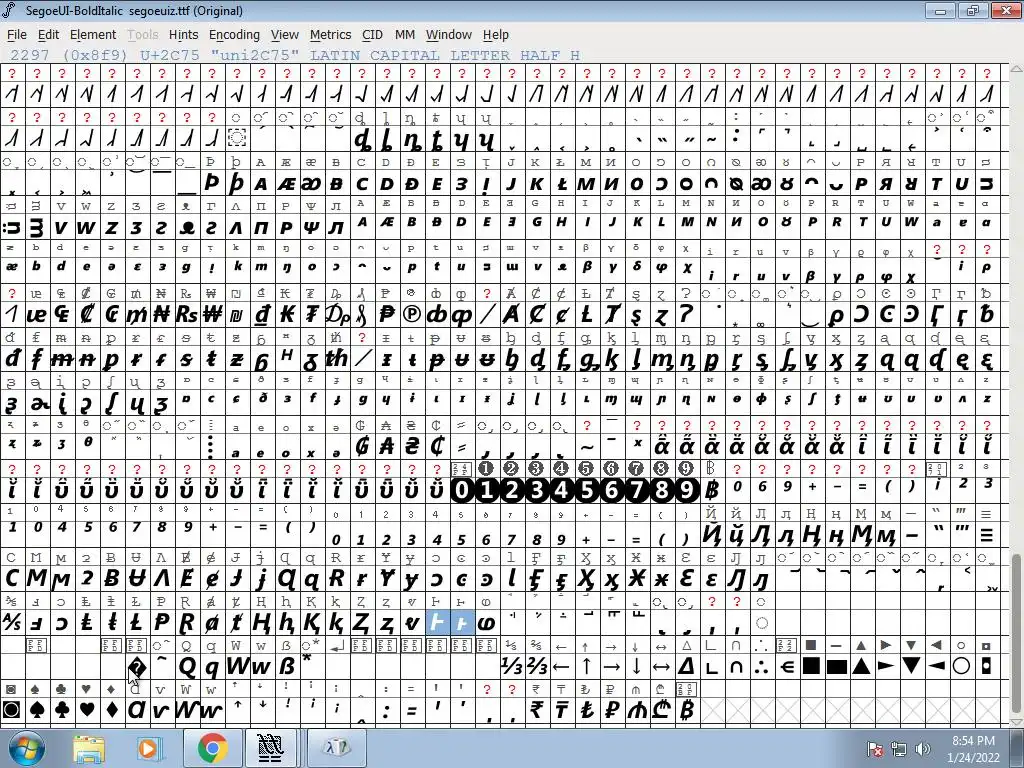Viewport: 1024px width, 768px height.
Task: Open the Help menu
Action: (x=496, y=35)
